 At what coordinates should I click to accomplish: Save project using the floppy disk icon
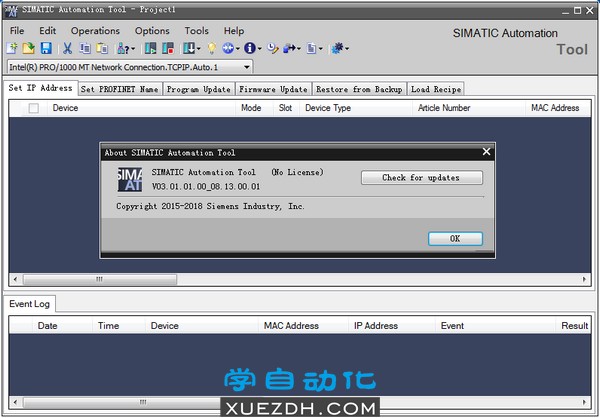[x=46, y=48]
